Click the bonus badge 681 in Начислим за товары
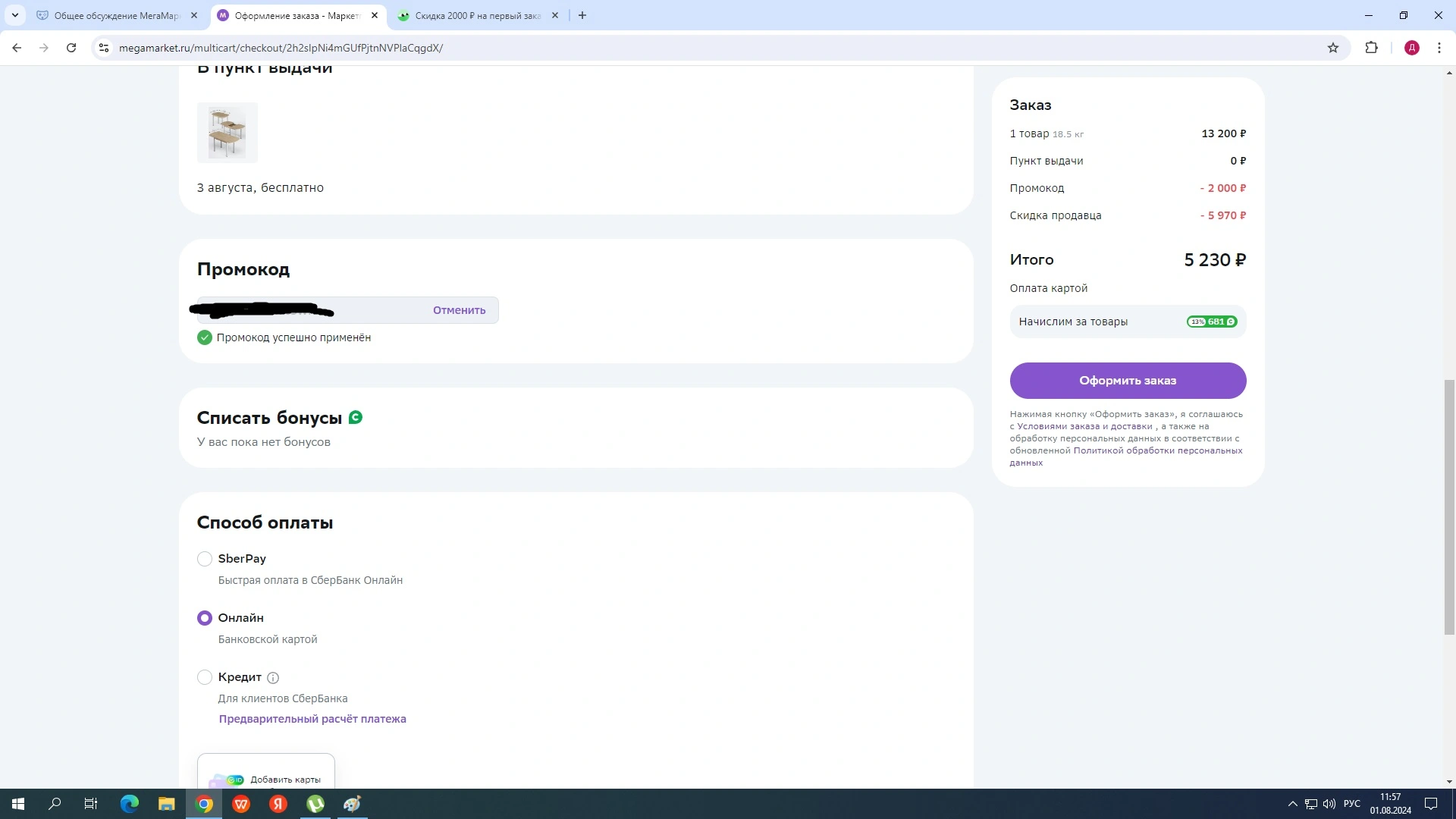1456x819 pixels. coord(1212,322)
